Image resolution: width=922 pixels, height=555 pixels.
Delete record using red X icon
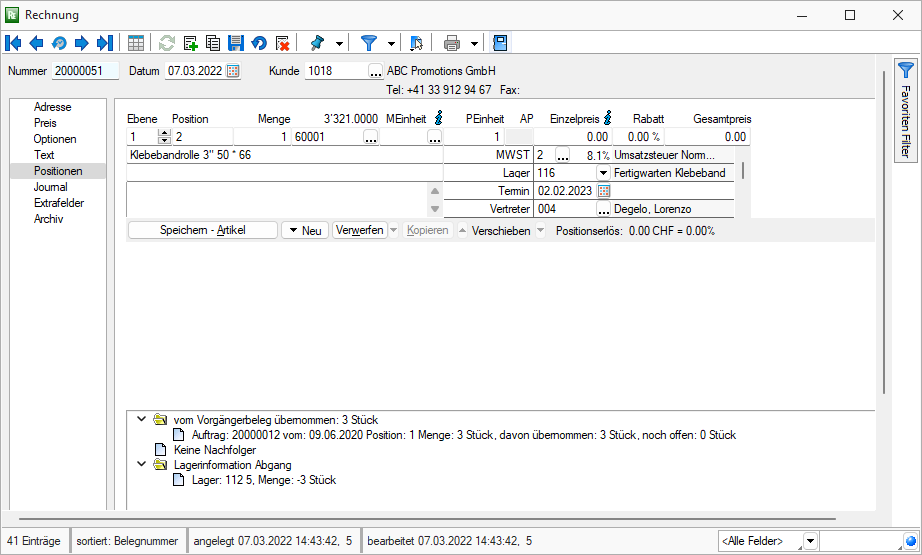[x=283, y=43]
